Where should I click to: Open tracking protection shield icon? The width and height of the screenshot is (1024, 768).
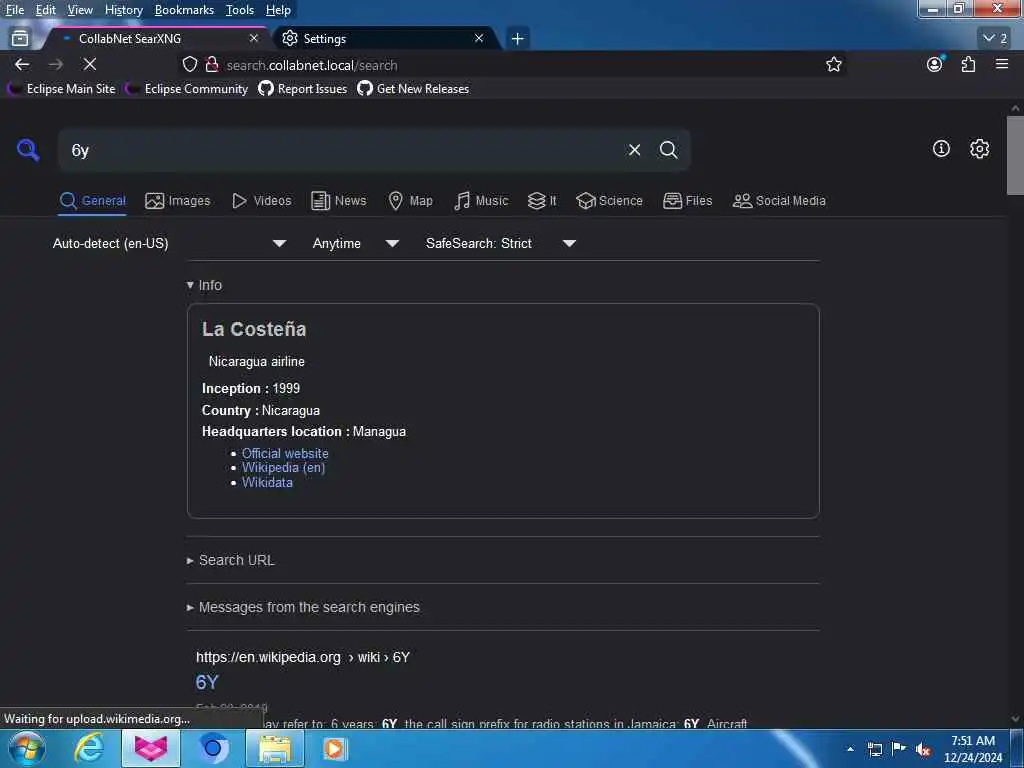[x=190, y=64]
